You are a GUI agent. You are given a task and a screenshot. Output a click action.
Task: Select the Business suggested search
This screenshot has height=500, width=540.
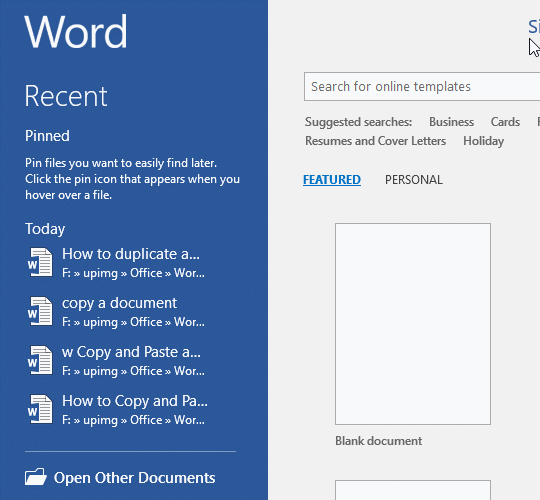pos(451,122)
